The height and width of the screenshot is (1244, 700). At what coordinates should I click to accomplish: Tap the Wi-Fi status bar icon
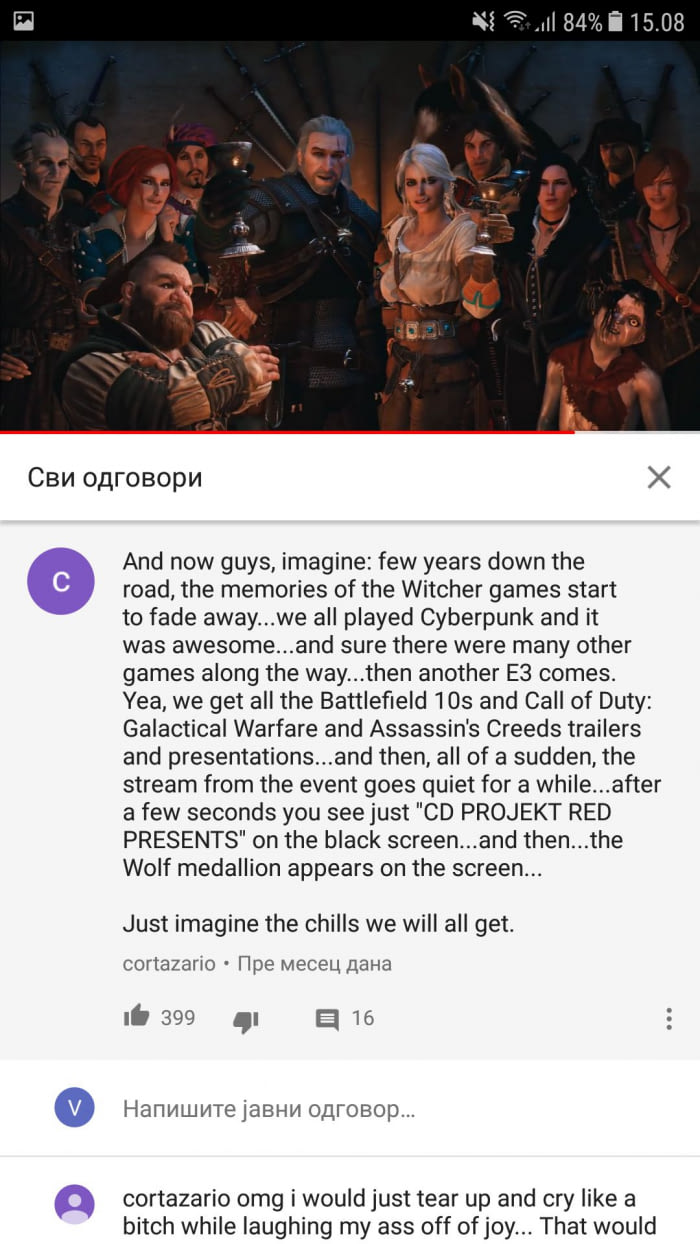click(516, 20)
